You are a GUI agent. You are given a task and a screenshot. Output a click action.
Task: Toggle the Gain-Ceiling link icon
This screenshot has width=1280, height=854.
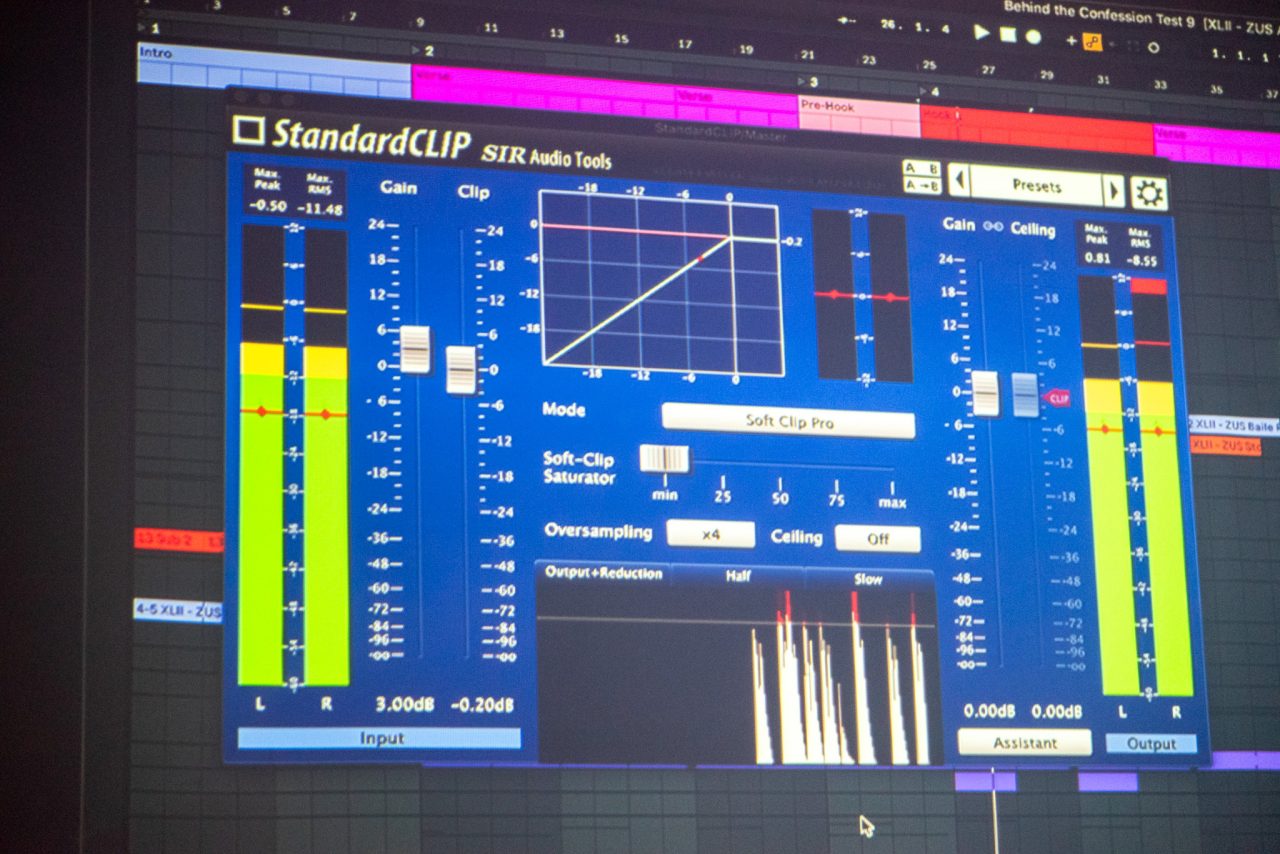[993, 226]
